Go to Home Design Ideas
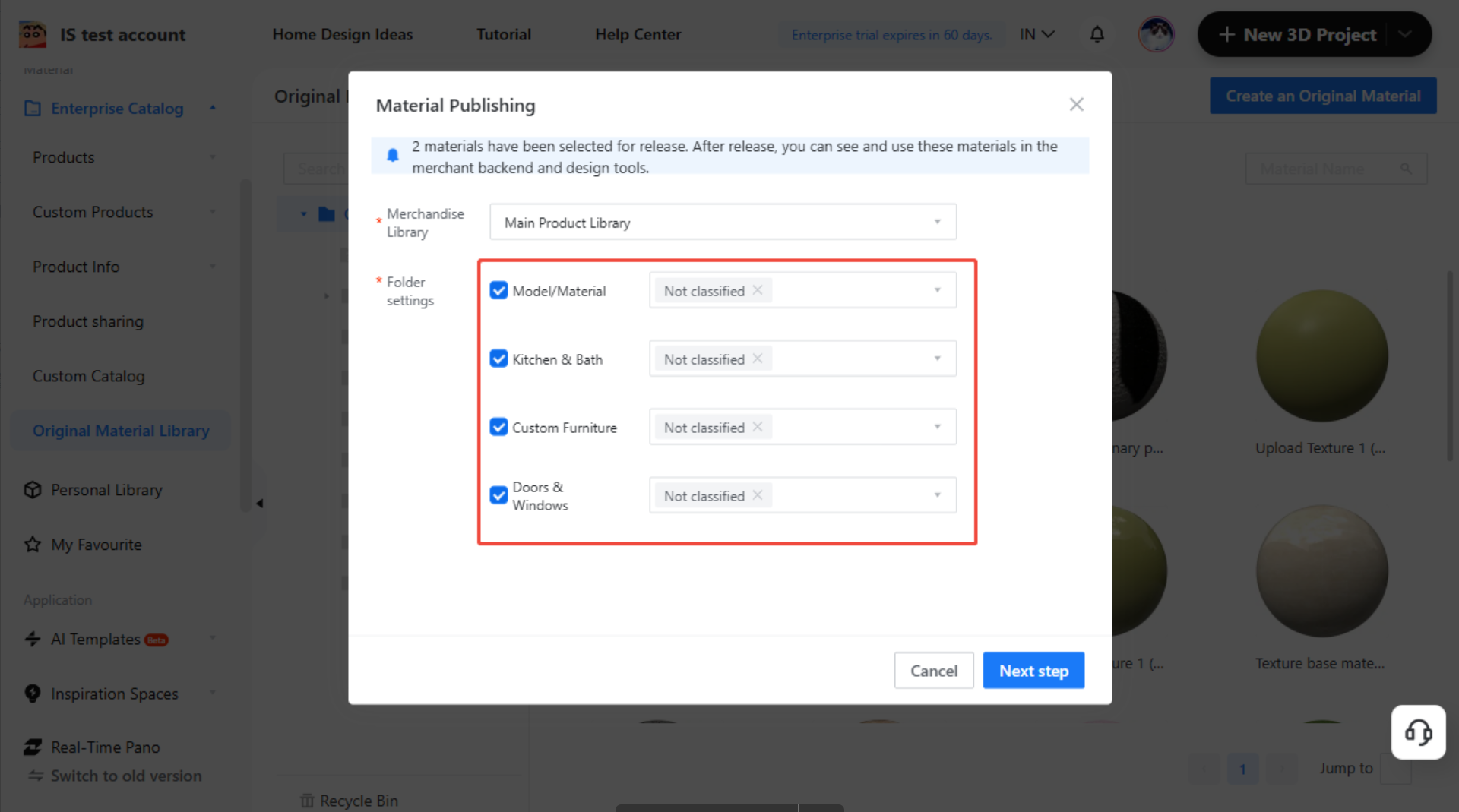This screenshot has width=1459, height=812. (x=342, y=34)
